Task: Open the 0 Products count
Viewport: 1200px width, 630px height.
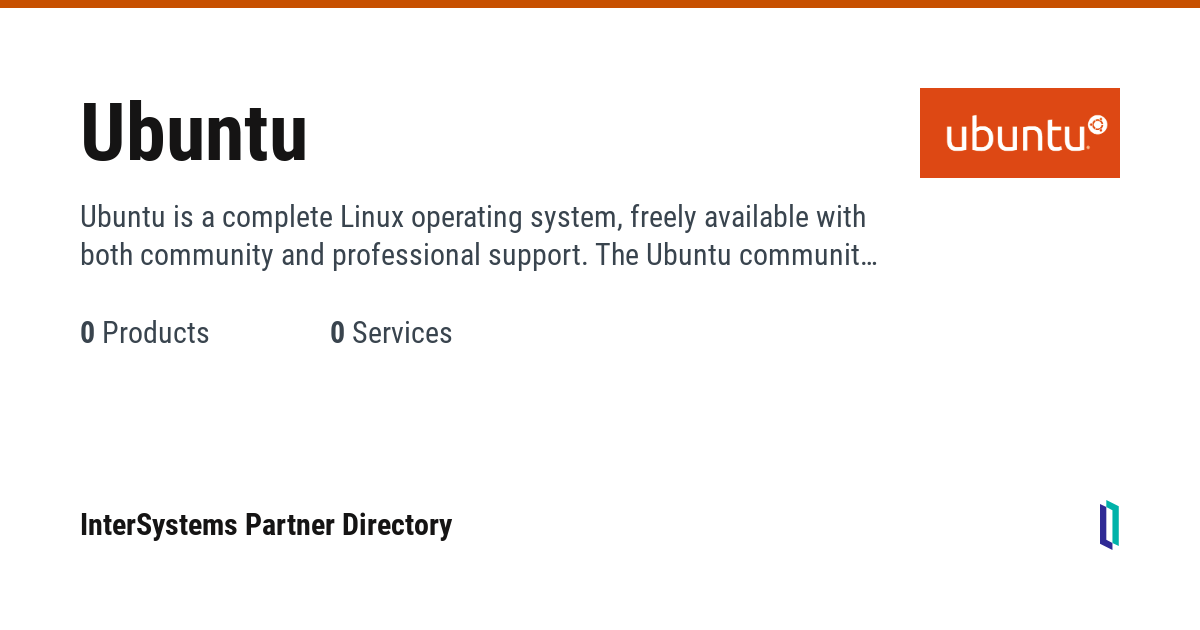Action: 145,333
